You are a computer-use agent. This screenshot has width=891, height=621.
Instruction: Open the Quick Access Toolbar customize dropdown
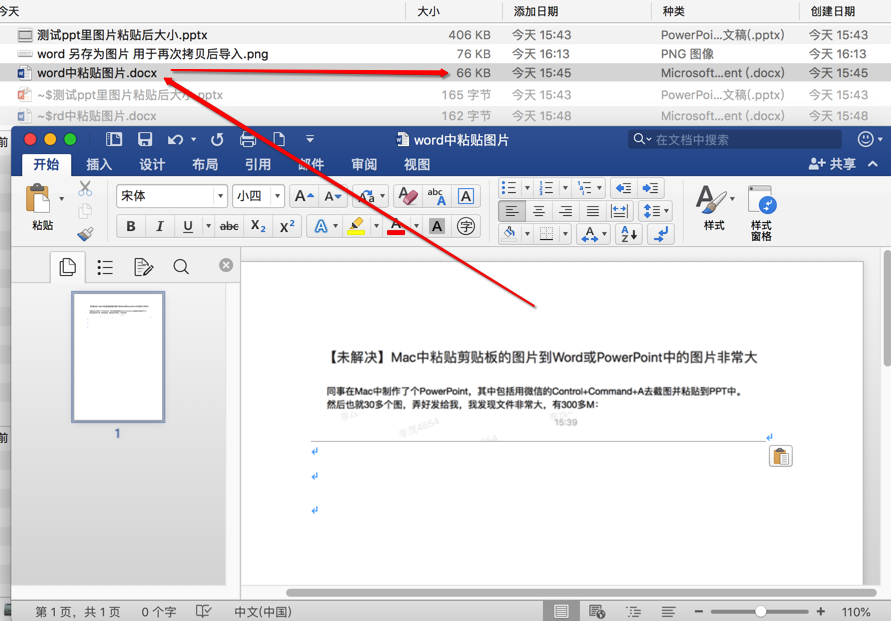pyautogui.click(x=310, y=139)
